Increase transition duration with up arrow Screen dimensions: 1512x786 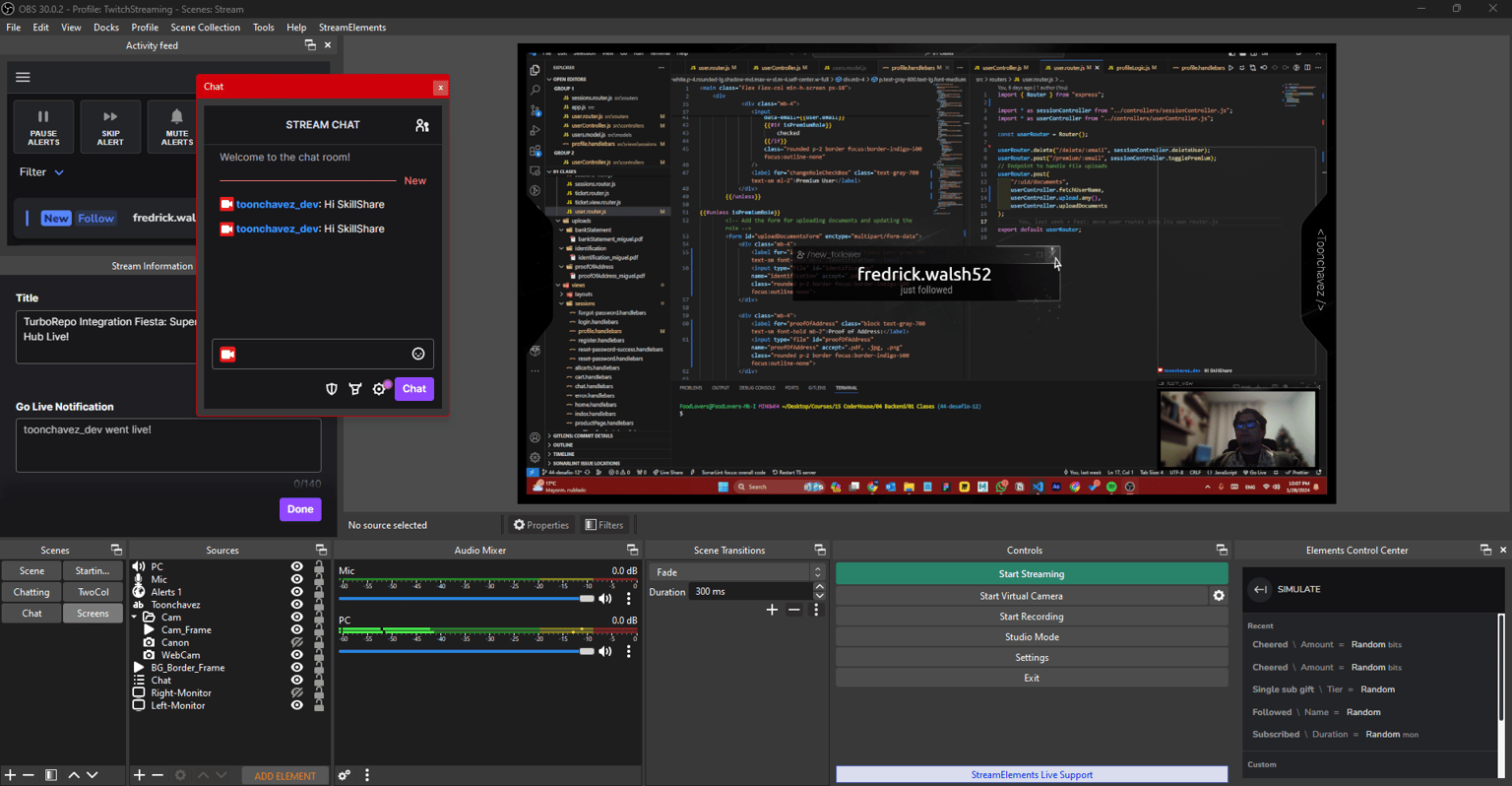coord(819,587)
